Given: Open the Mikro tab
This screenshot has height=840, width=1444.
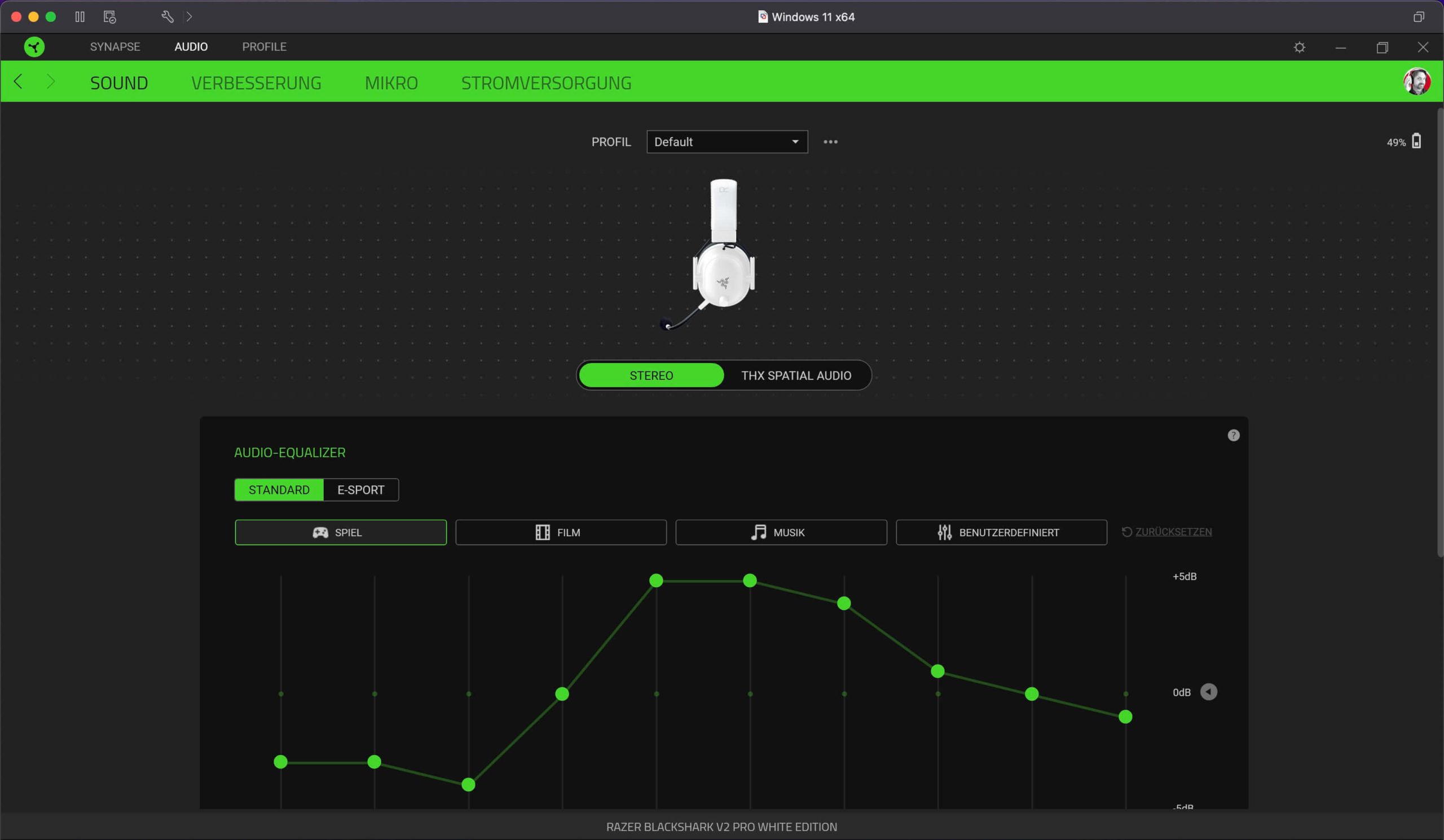Looking at the screenshot, I should [x=391, y=83].
